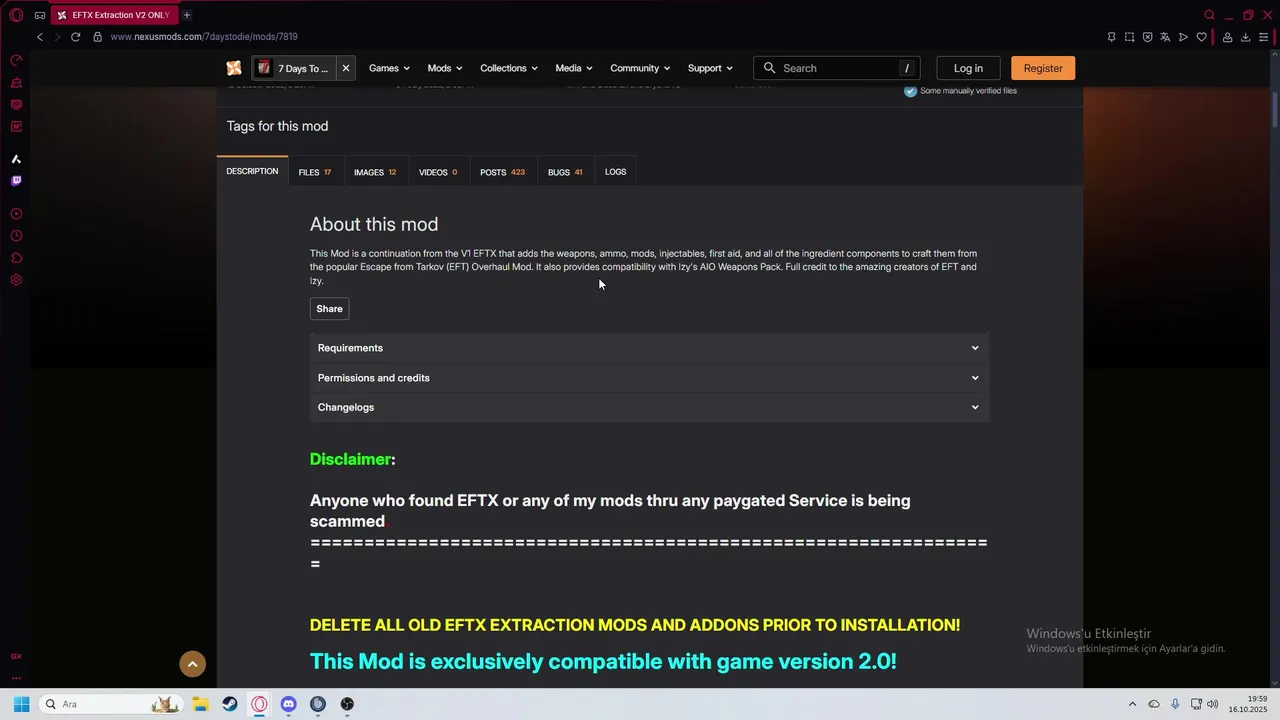Click the scroll-to-top arrow button
The height and width of the screenshot is (720, 1280).
pos(192,664)
